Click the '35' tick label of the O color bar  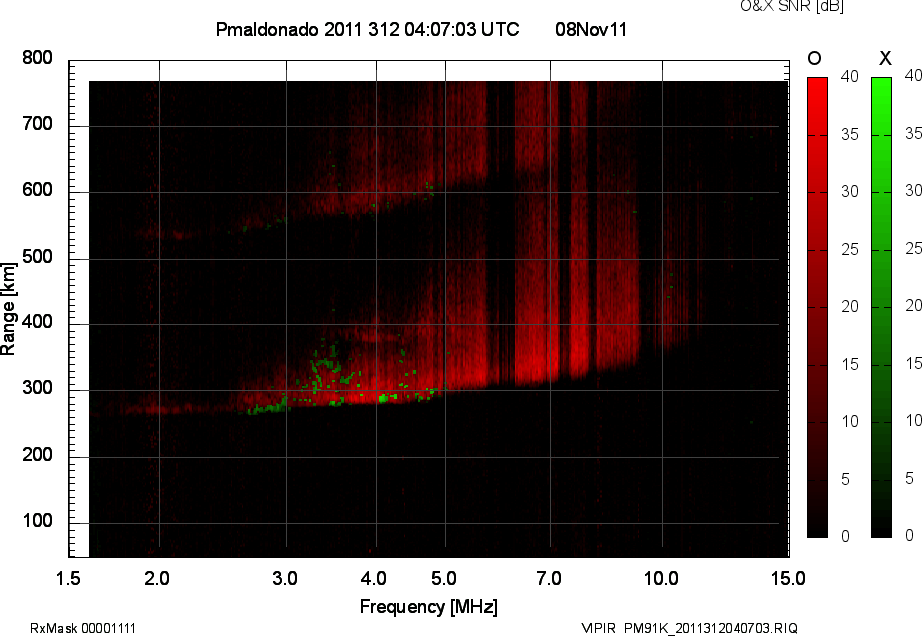850,135
